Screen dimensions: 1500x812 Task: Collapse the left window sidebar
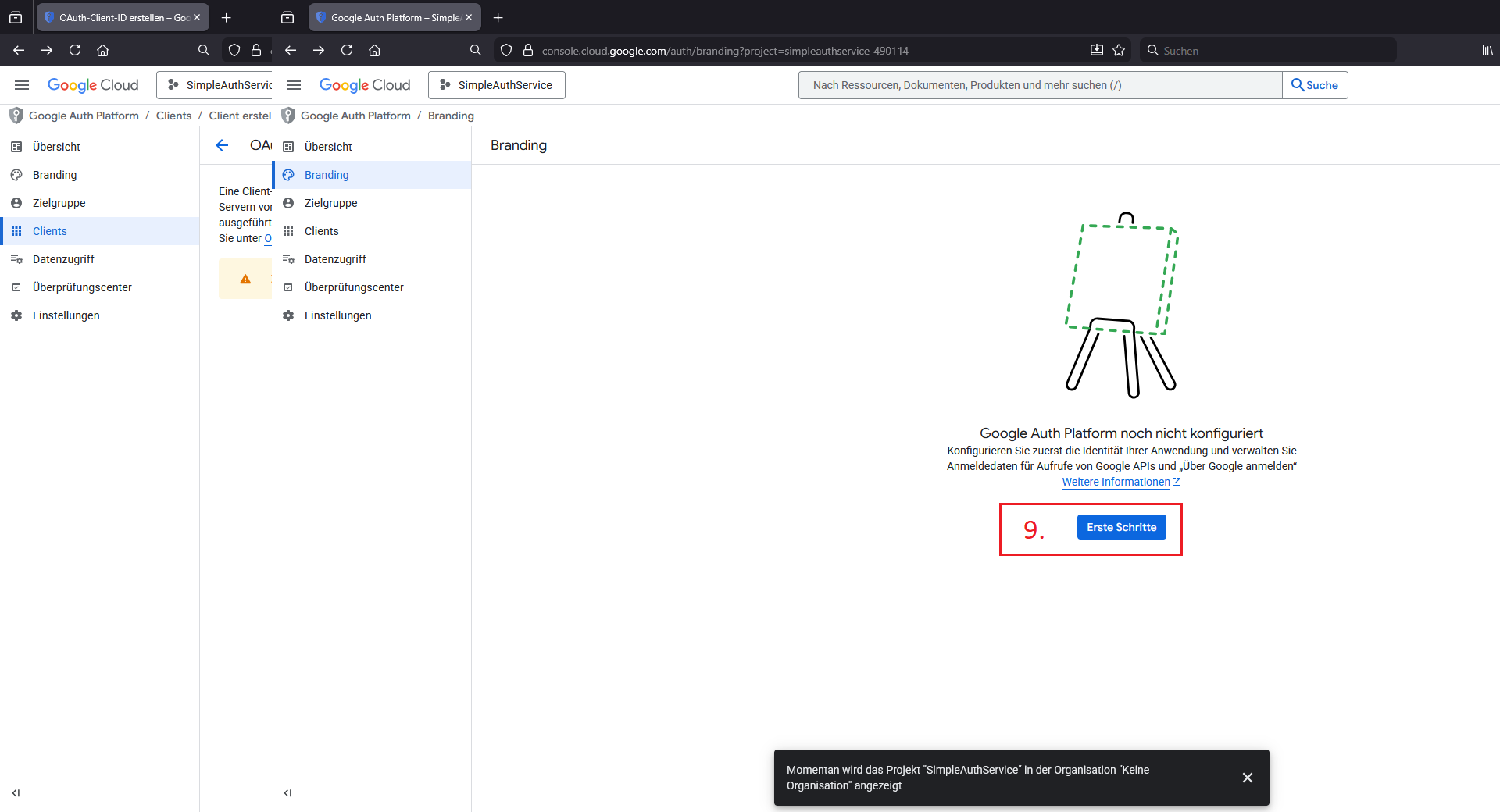[x=16, y=793]
